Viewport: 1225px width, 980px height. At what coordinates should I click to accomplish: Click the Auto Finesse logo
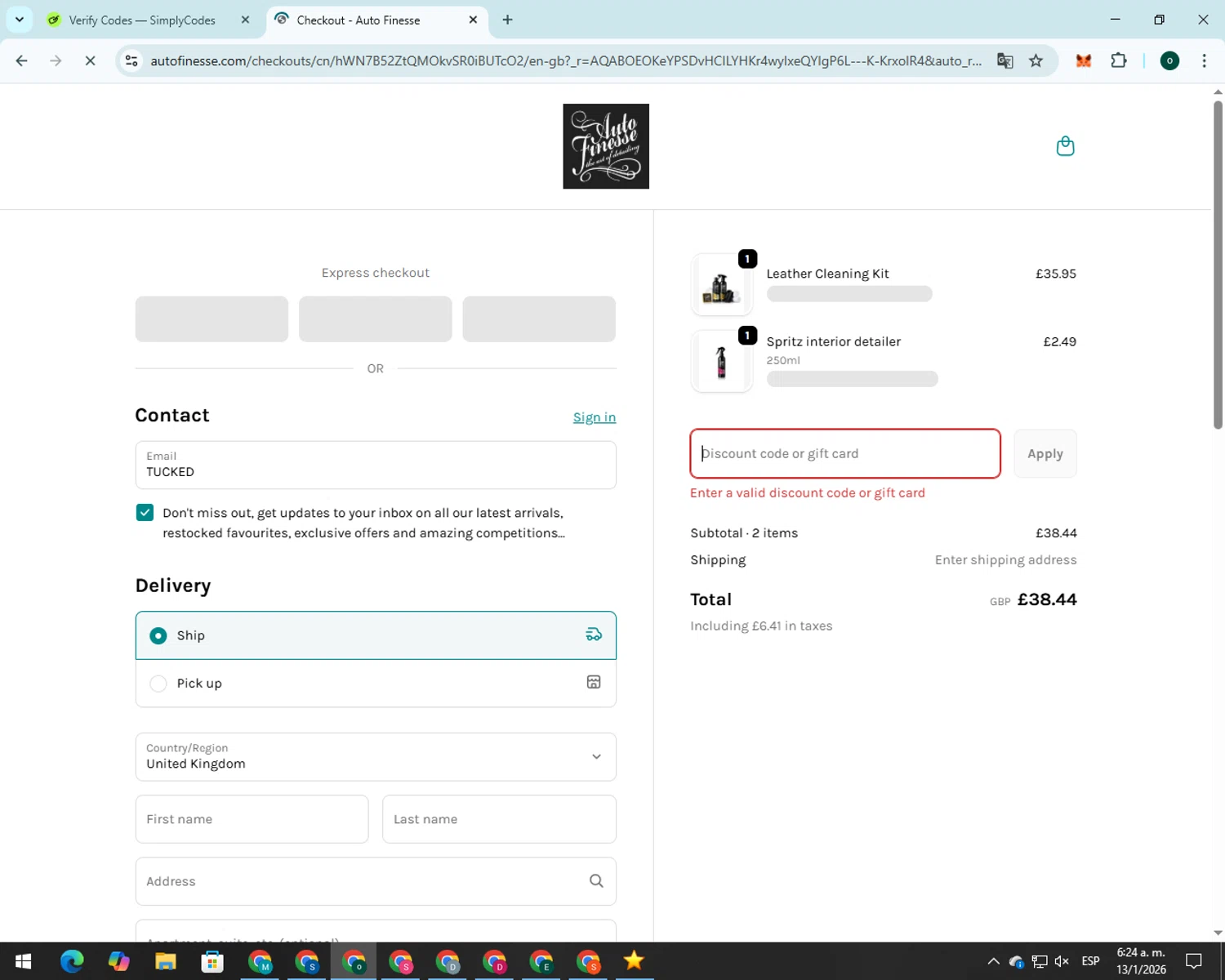[x=606, y=146]
